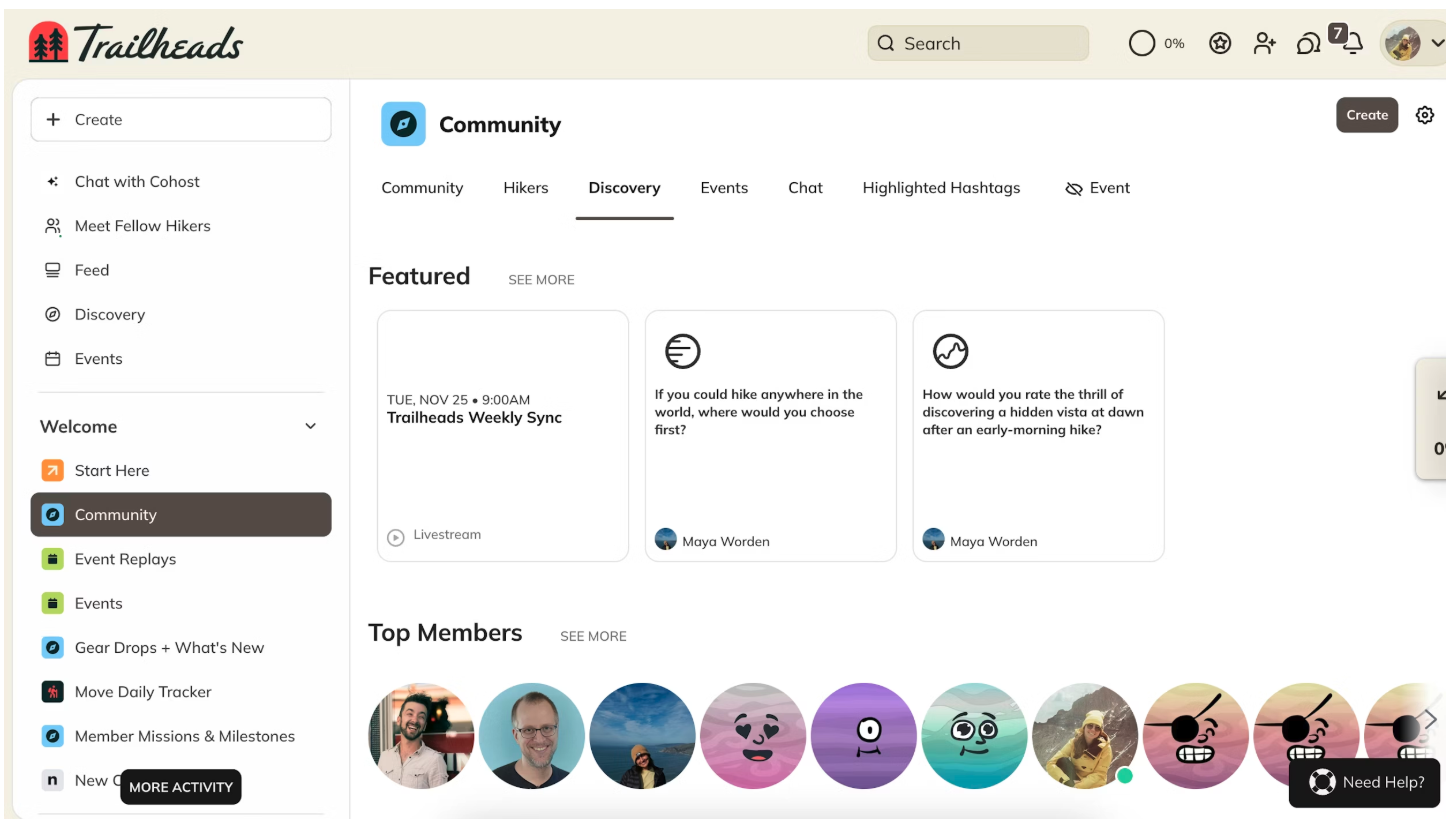Open the first Top Member bearded man avatar

click(422, 736)
